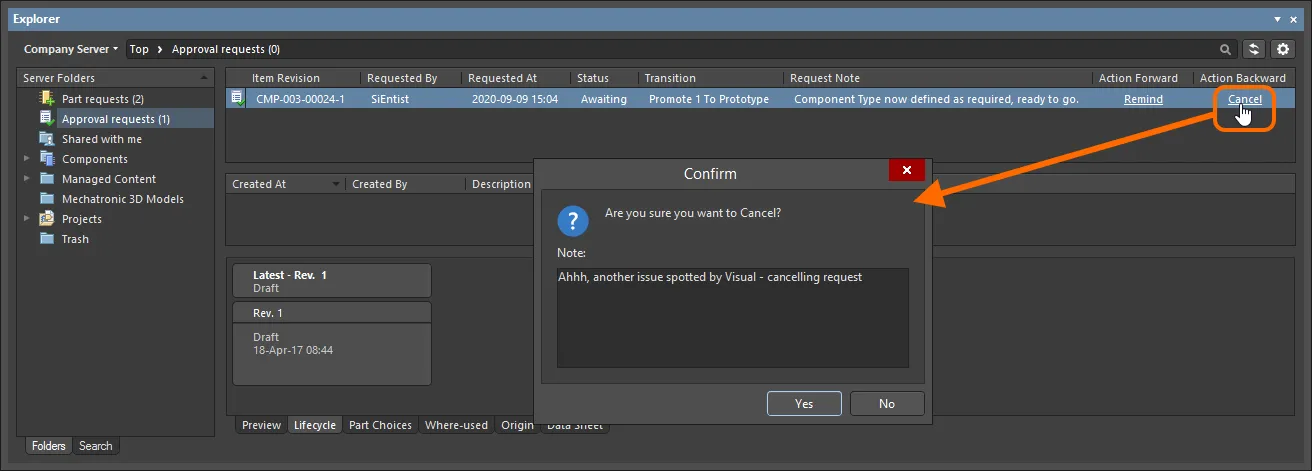Sort by Item Revision column header
This screenshot has height=471, width=1312.
pos(286,78)
